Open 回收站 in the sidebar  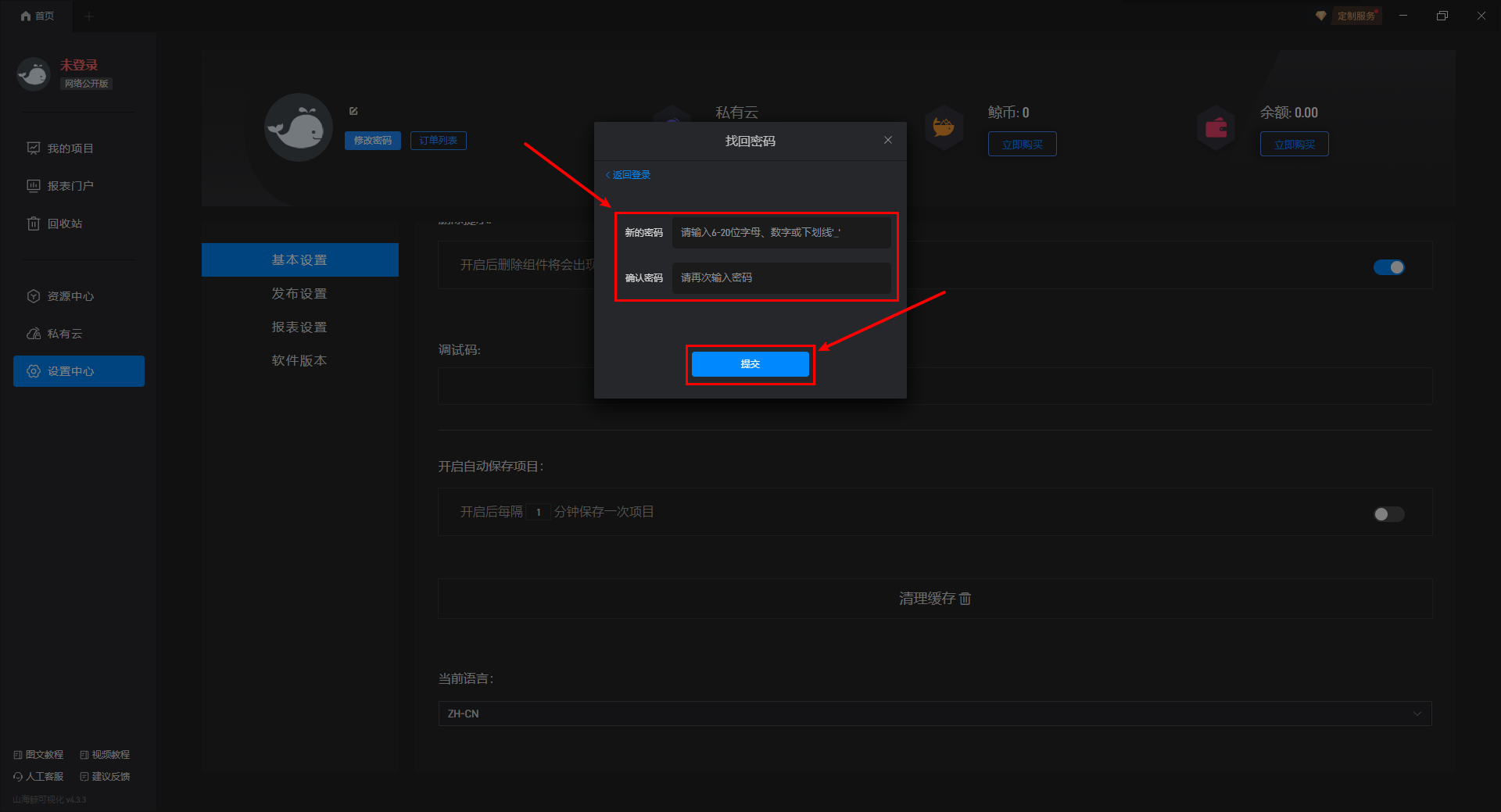[x=64, y=224]
